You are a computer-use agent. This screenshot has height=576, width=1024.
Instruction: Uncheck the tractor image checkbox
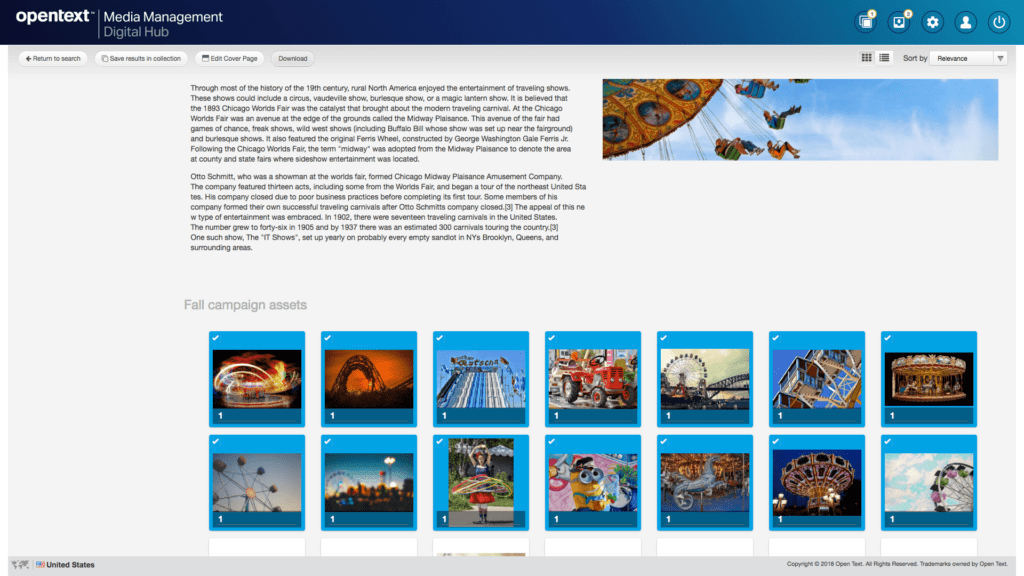(x=552, y=339)
